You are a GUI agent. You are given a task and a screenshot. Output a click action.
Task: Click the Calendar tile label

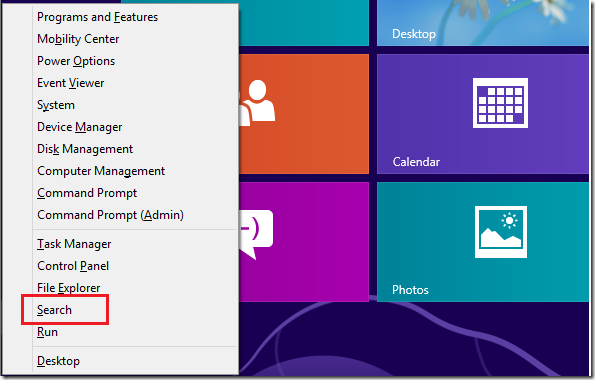click(x=416, y=162)
